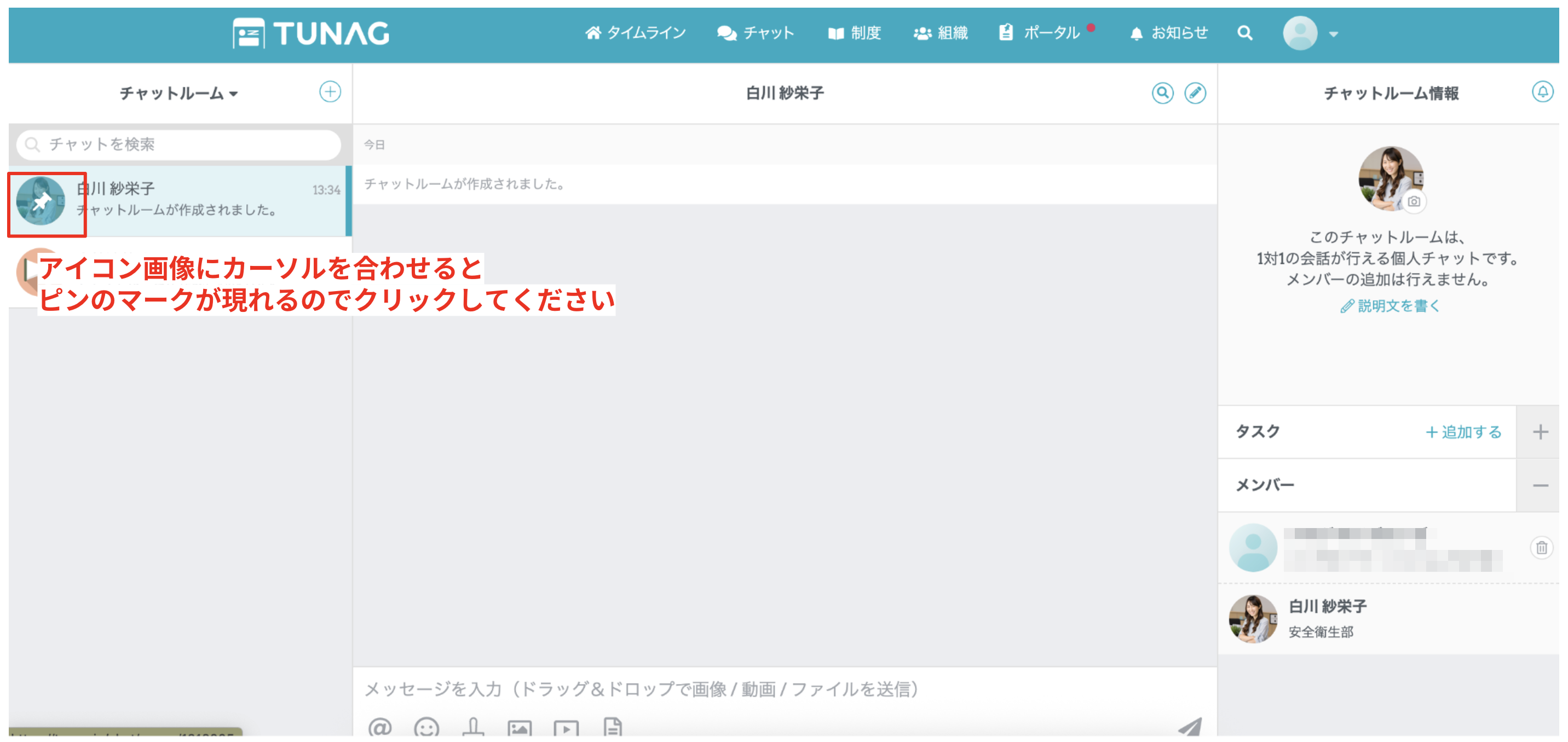This screenshot has height=742, width=1568.
Task: Collapse the メンバー section
Action: click(x=1540, y=485)
